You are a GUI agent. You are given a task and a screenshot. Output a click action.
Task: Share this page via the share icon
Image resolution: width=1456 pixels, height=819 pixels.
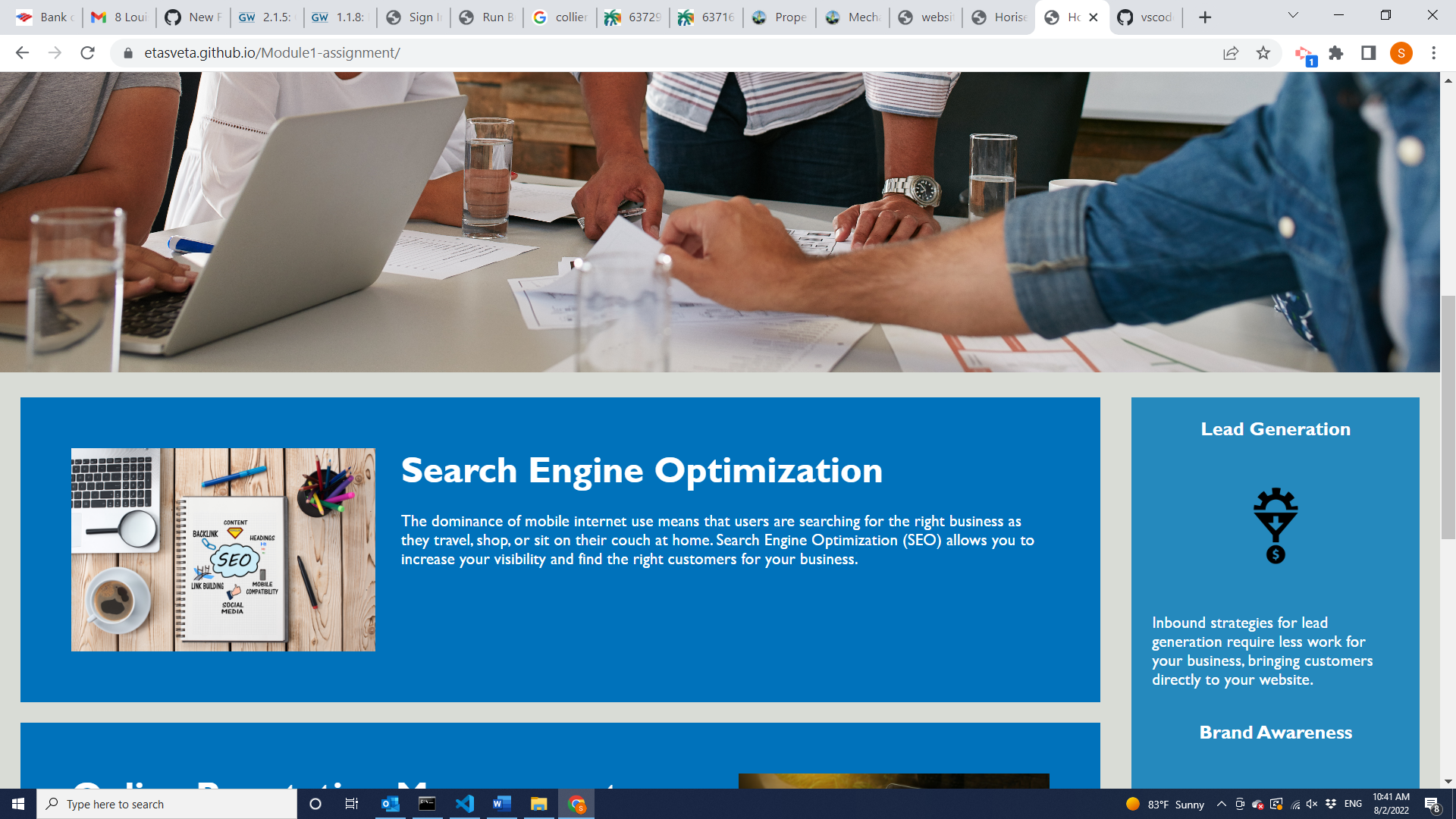click(1230, 53)
